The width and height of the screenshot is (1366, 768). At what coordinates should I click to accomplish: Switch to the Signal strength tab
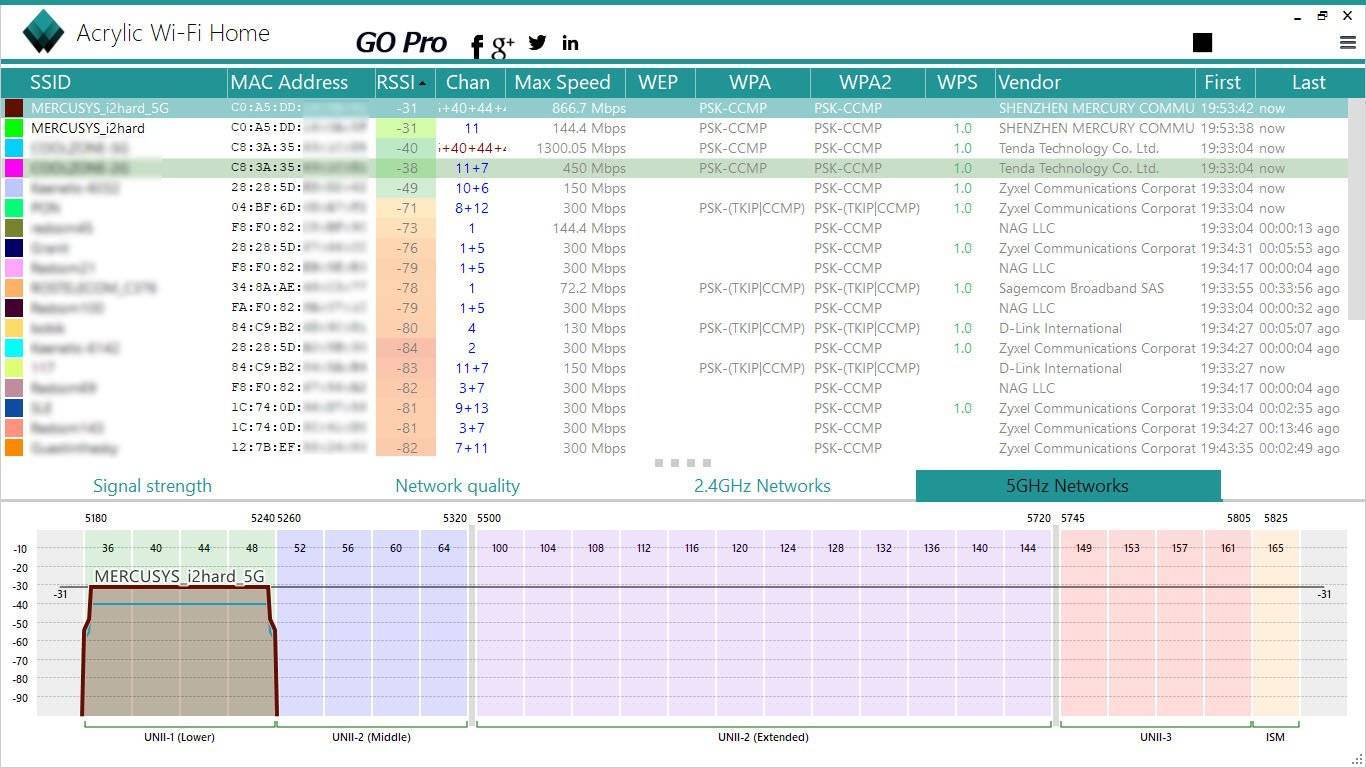coord(152,486)
